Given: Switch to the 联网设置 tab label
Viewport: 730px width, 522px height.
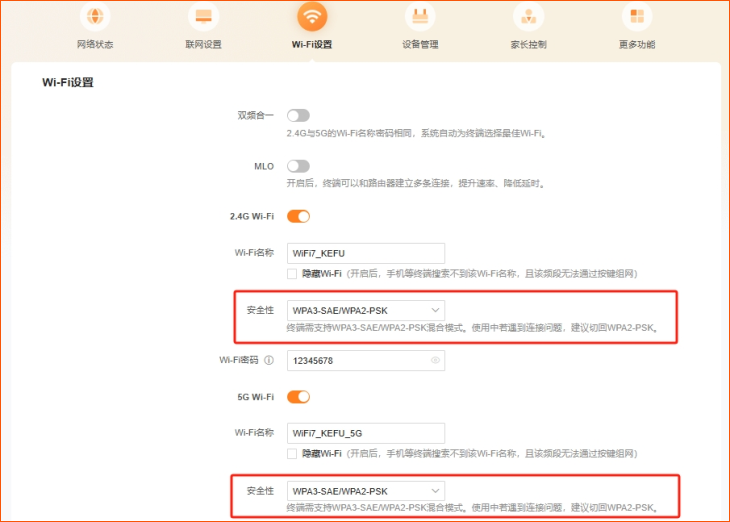Looking at the screenshot, I should tap(203, 44).
